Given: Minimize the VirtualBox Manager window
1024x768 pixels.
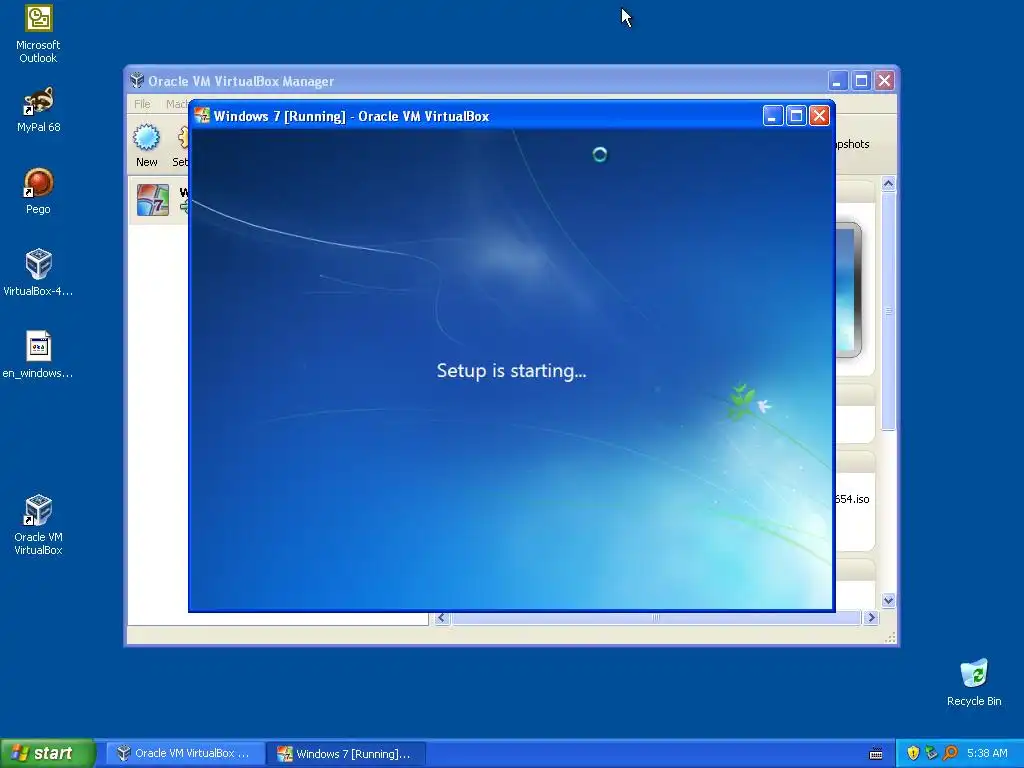Looking at the screenshot, I should pyautogui.click(x=838, y=80).
